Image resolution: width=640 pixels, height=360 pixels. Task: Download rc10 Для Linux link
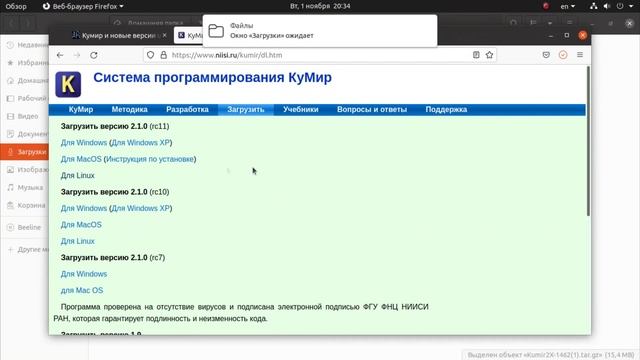78,241
